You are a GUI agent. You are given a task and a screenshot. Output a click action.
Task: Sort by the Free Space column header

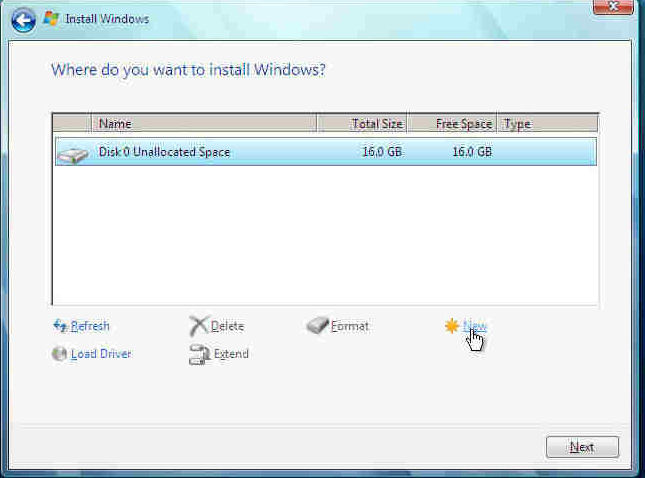pos(452,124)
